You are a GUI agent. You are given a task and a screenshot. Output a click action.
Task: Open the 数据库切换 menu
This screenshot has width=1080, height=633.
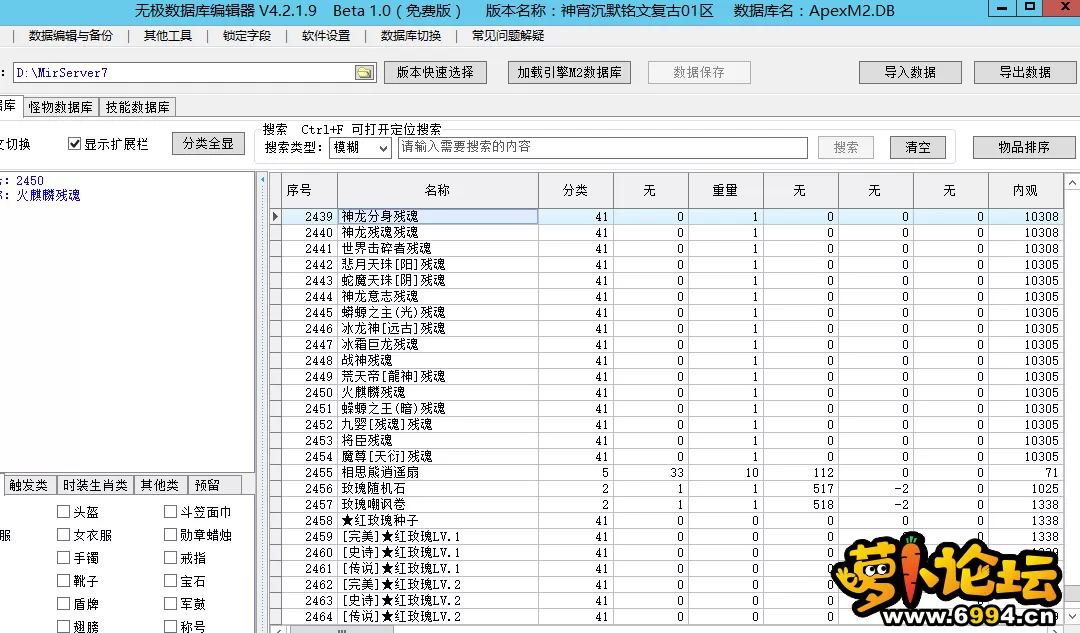click(411, 36)
